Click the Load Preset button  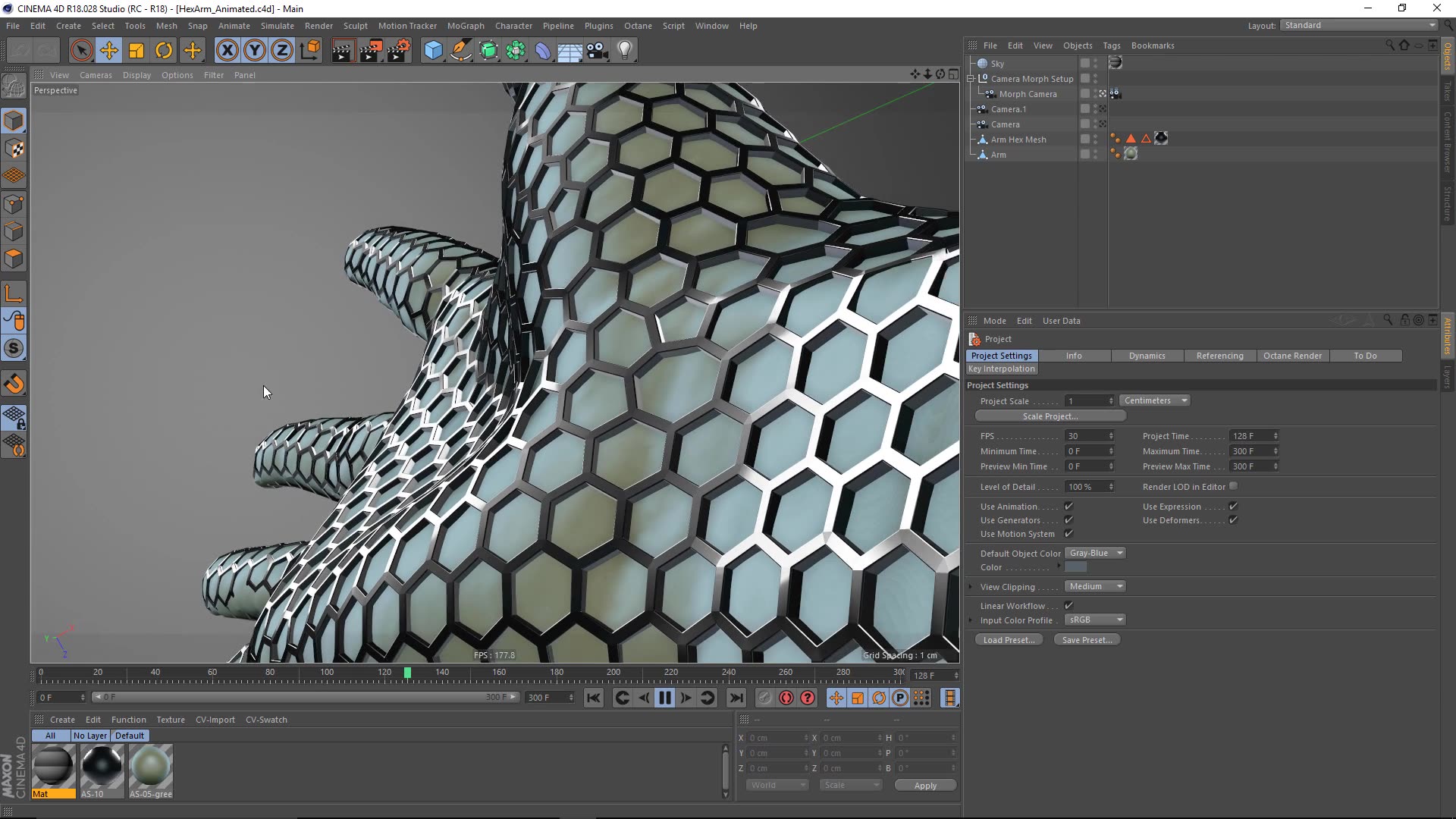[x=1009, y=639]
